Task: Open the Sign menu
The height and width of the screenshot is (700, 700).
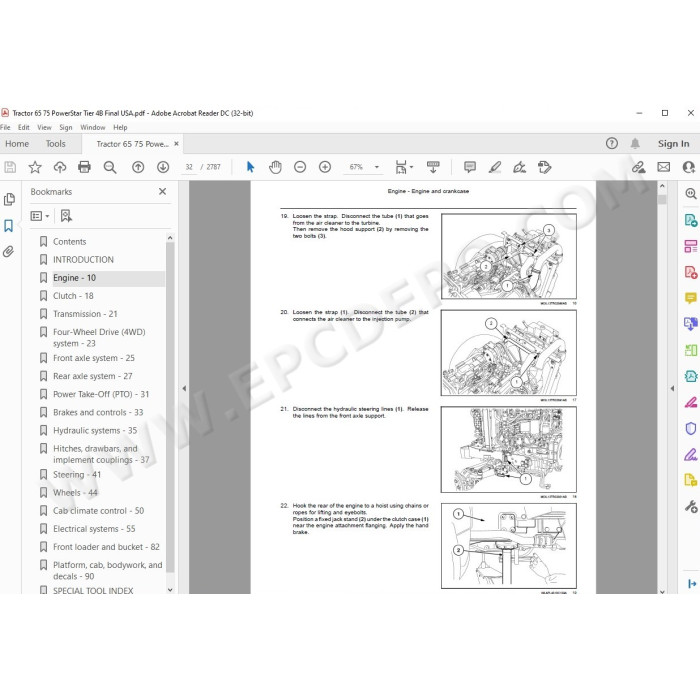Action: coord(66,128)
